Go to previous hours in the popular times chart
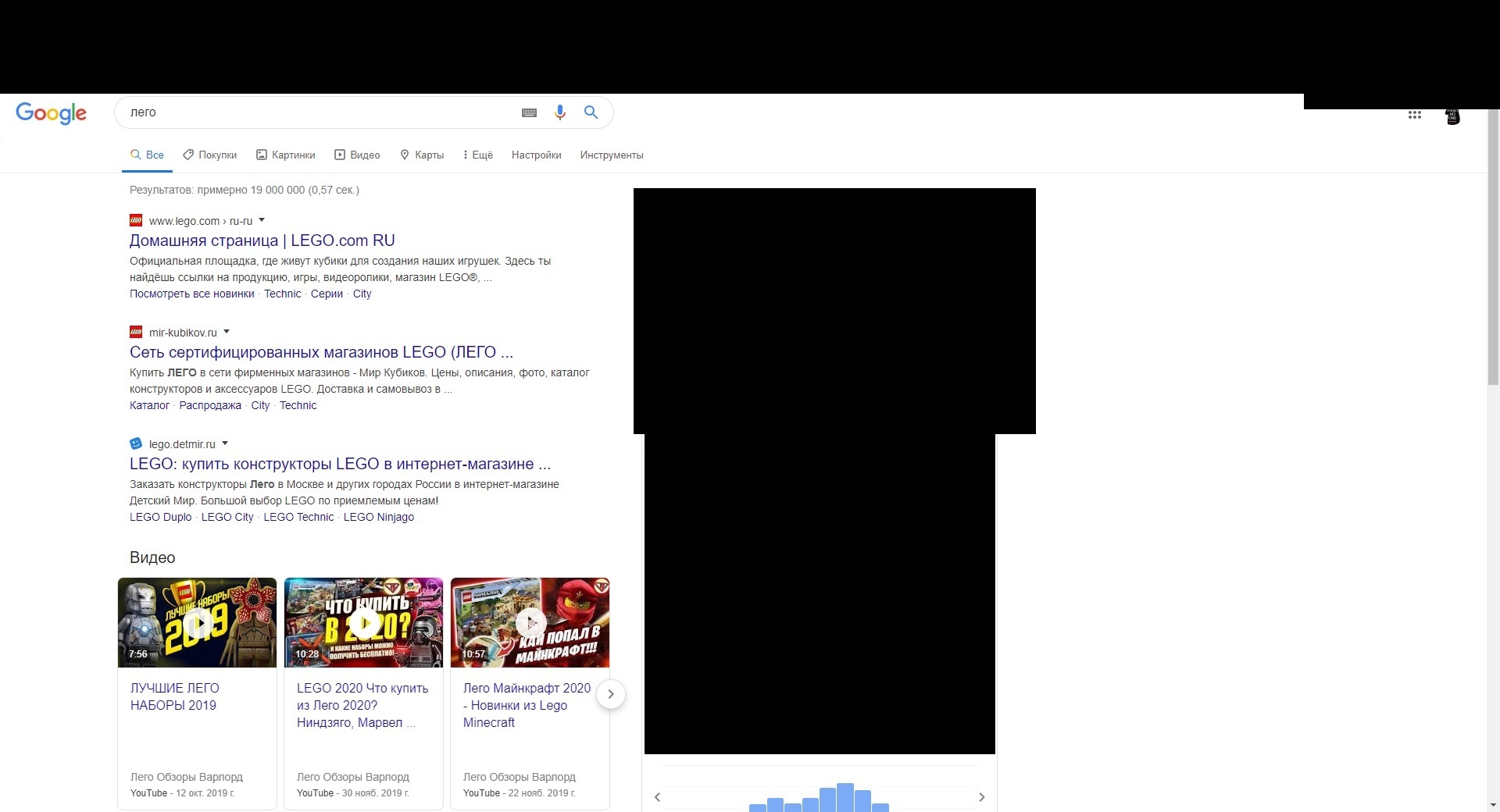The height and width of the screenshot is (812, 1500). pyautogui.click(x=658, y=797)
